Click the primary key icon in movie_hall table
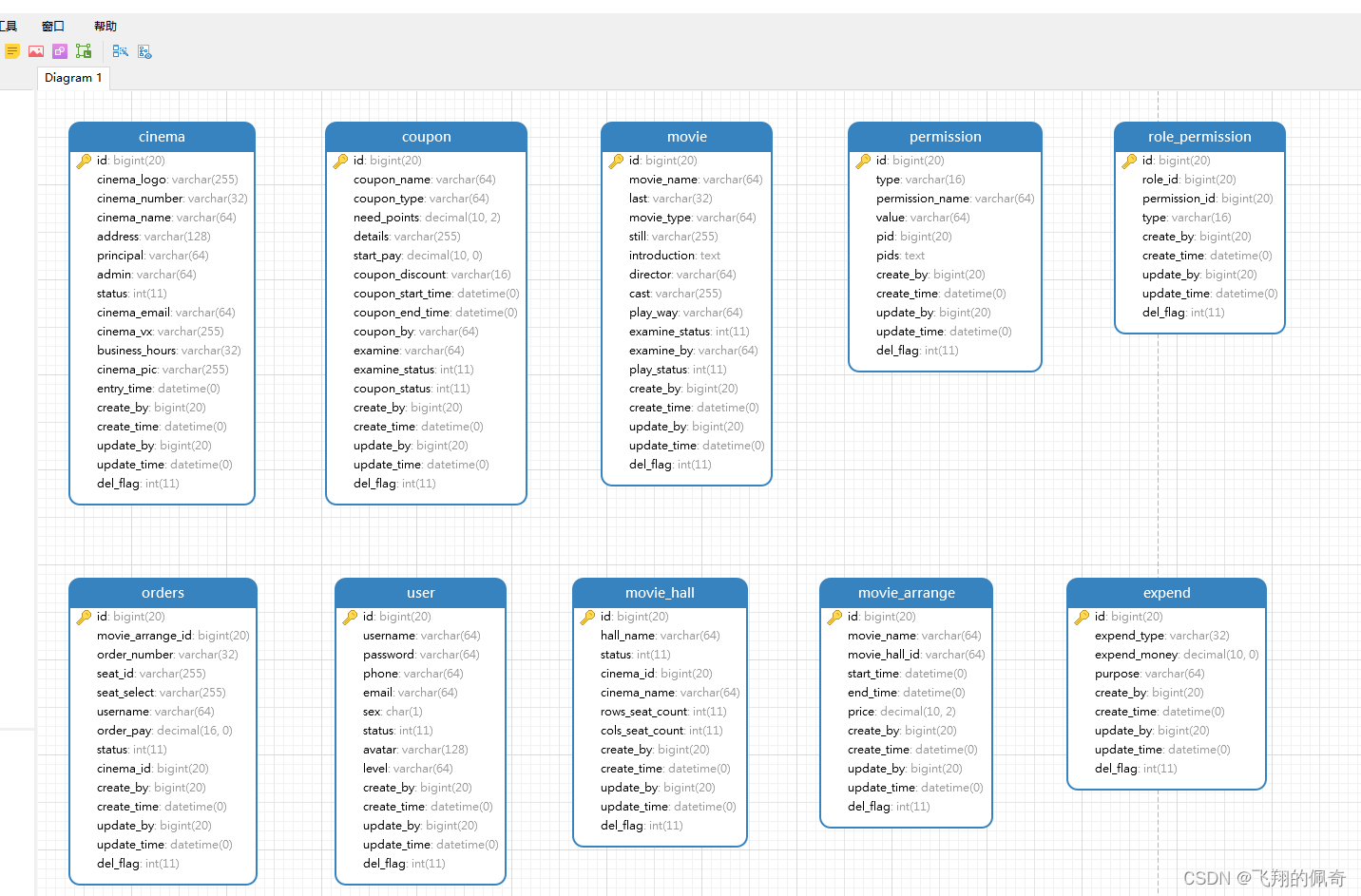 (x=587, y=617)
